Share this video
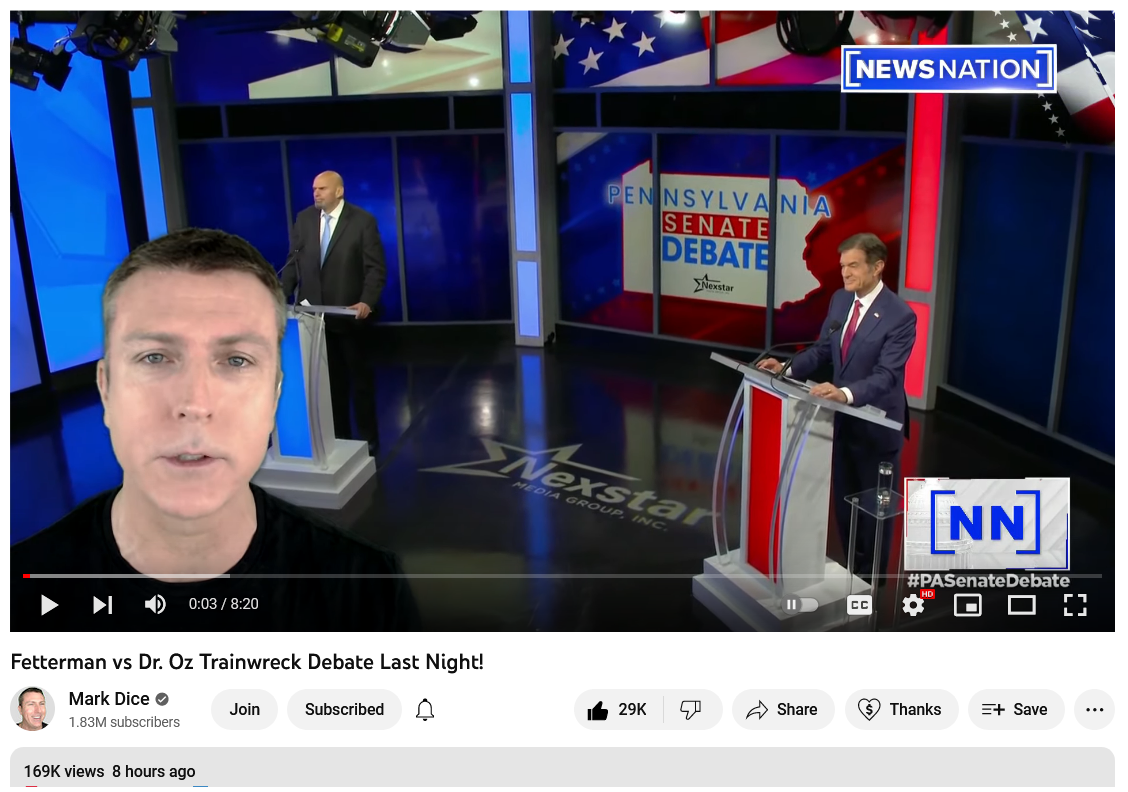 783,709
